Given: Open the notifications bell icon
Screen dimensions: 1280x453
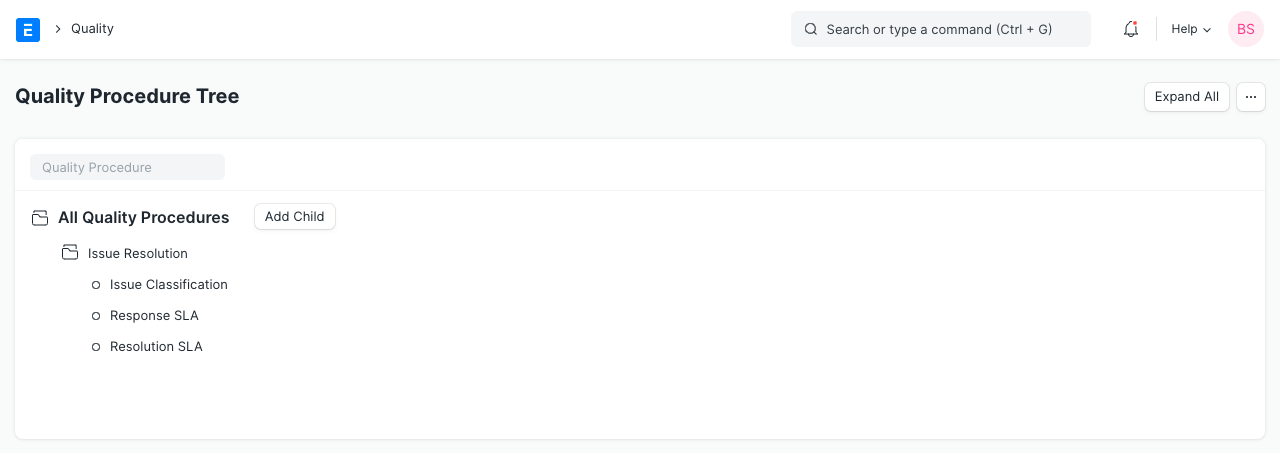Looking at the screenshot, I should [1131, 29].
